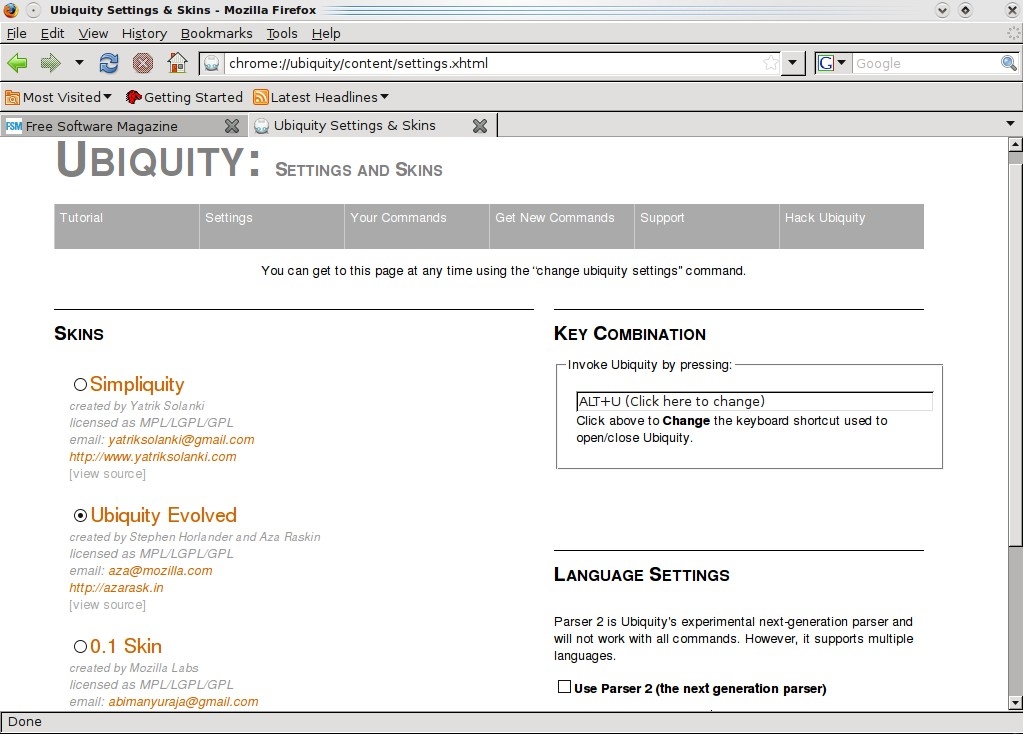Expand the Latest Headlines dropdown
This screenshot has height=734, width=1023.
click(x=384, y=97)
